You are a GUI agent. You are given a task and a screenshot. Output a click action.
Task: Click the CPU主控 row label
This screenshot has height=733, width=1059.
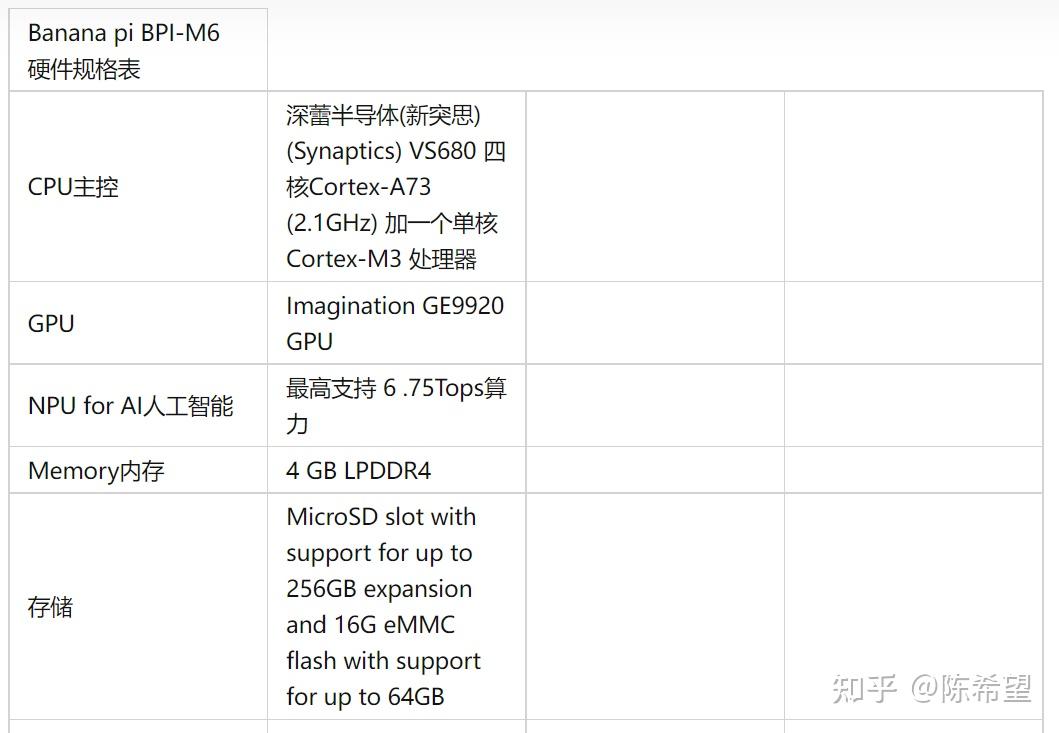[x=73, y=187]
